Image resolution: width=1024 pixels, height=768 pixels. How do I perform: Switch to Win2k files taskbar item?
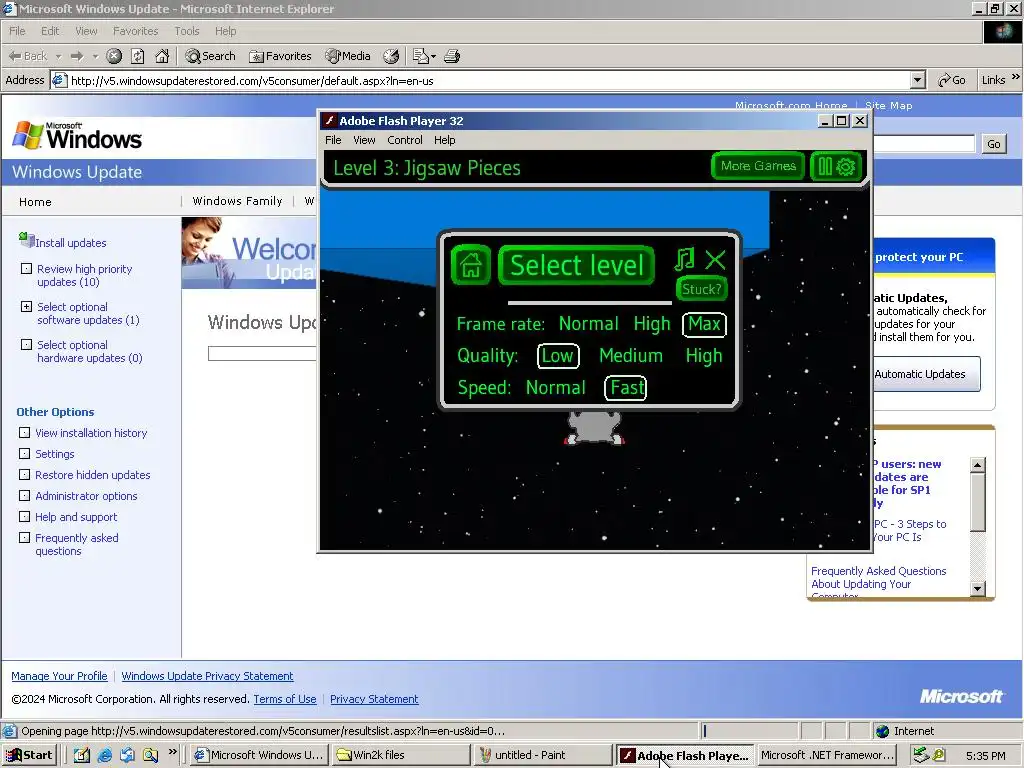400,755
